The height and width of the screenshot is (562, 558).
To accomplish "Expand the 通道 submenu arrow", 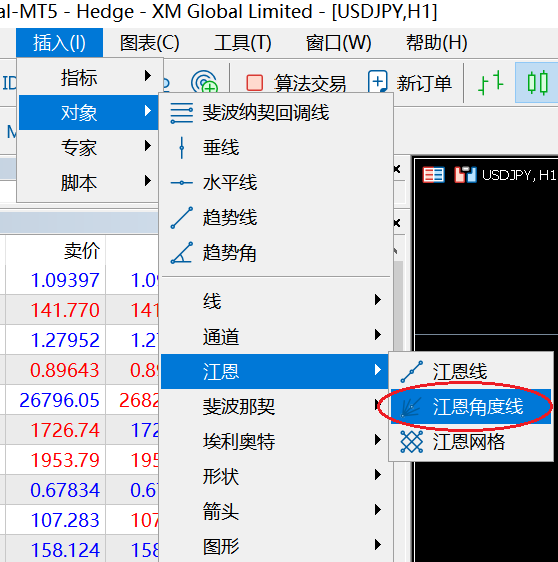I will [378, 335].
